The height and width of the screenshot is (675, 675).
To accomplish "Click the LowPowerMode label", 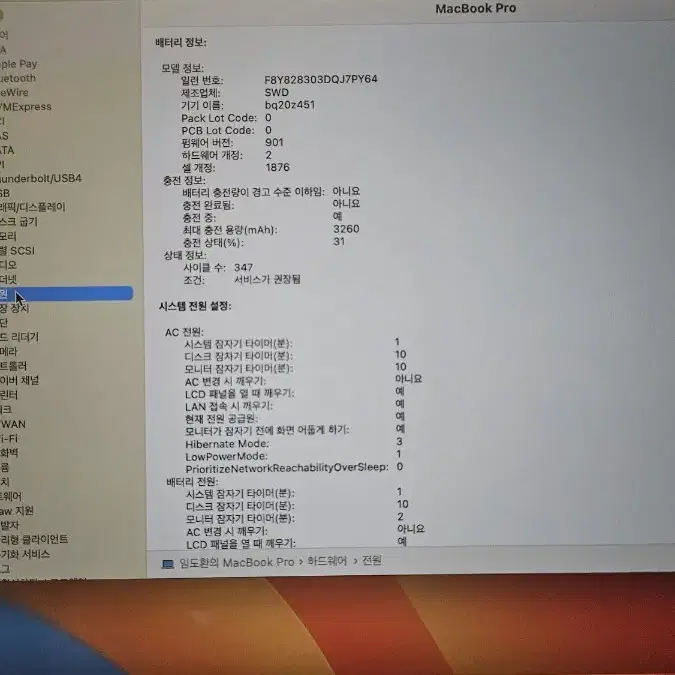I will point(226,456).
